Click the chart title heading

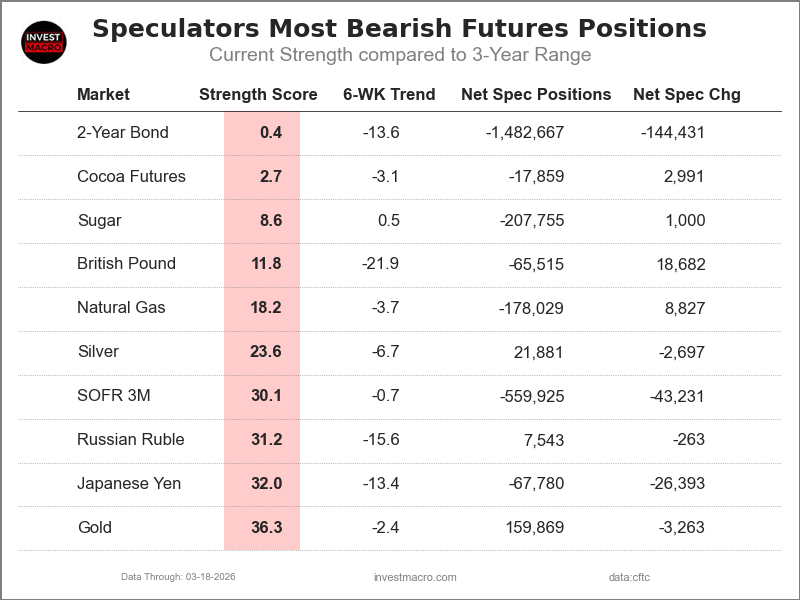click(x=399, y=28)
